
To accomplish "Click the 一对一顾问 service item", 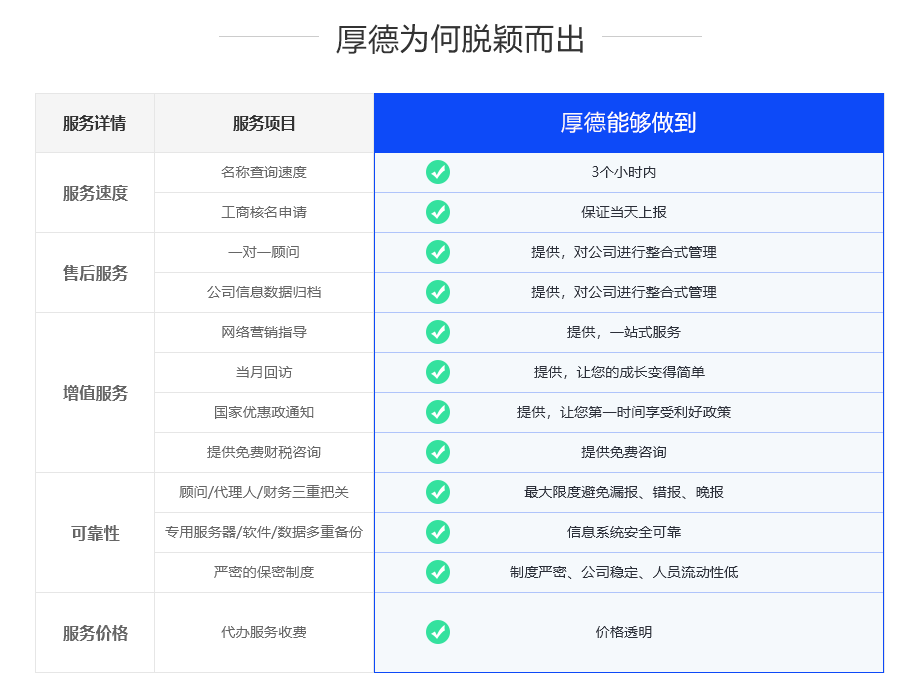I will point(264,252).
